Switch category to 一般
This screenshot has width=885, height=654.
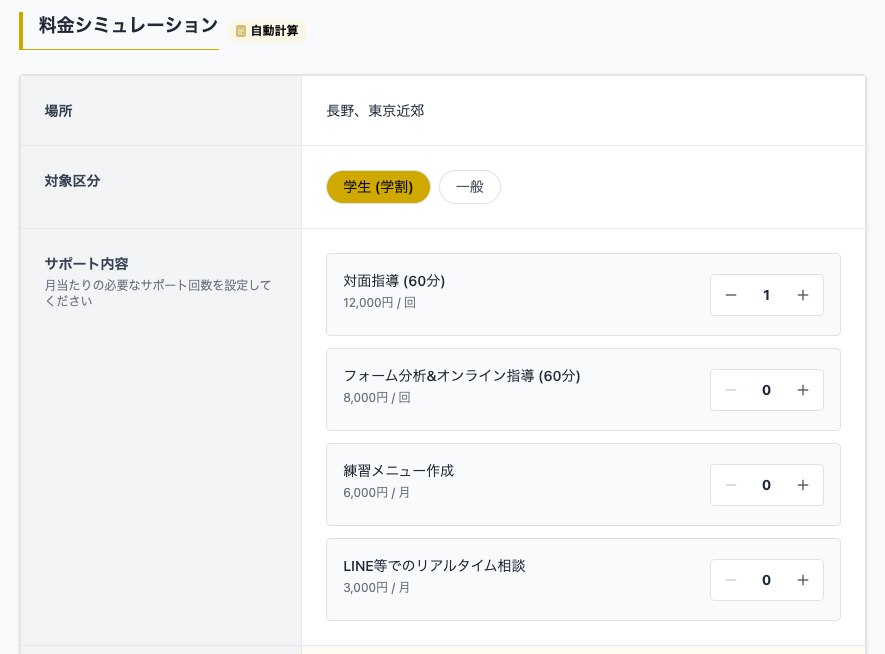(469, 187)
